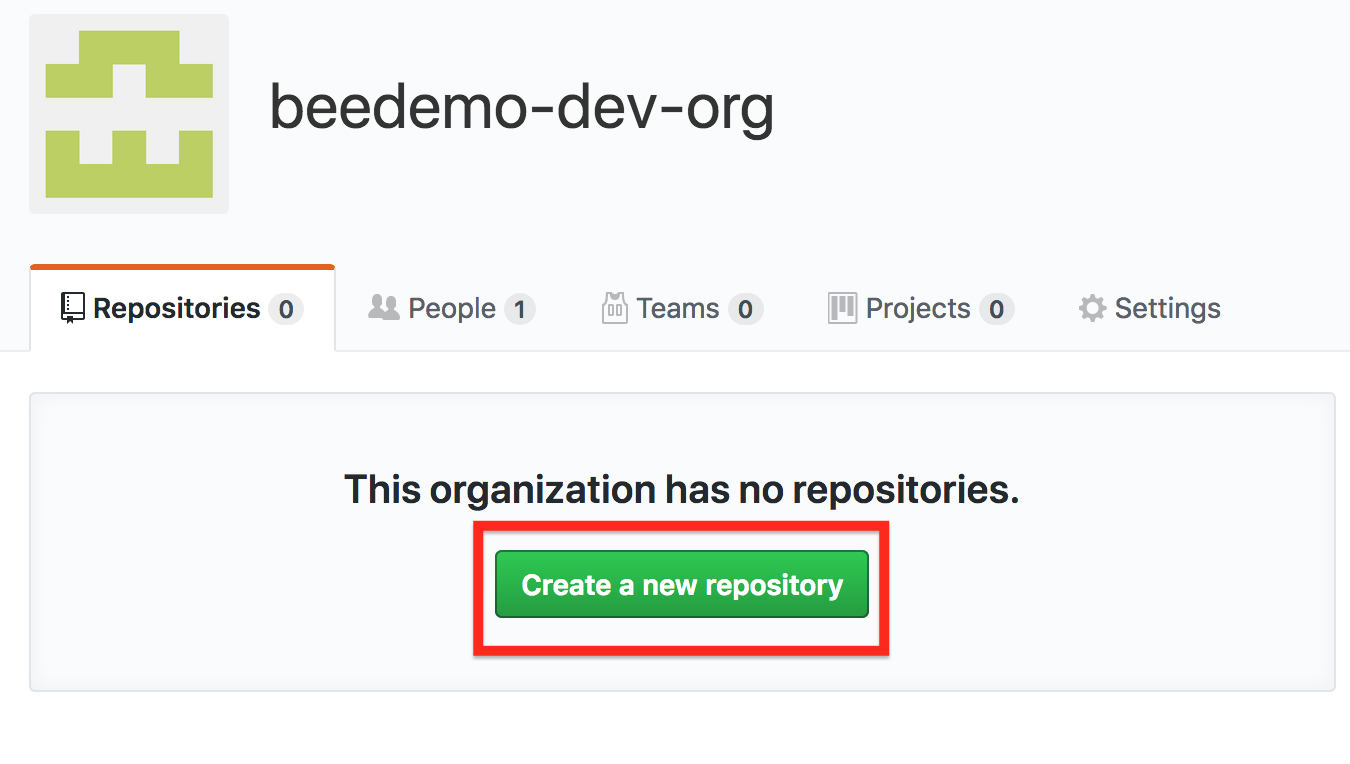
Task: Open the Repositories tab
Action: tap(182, 308)
